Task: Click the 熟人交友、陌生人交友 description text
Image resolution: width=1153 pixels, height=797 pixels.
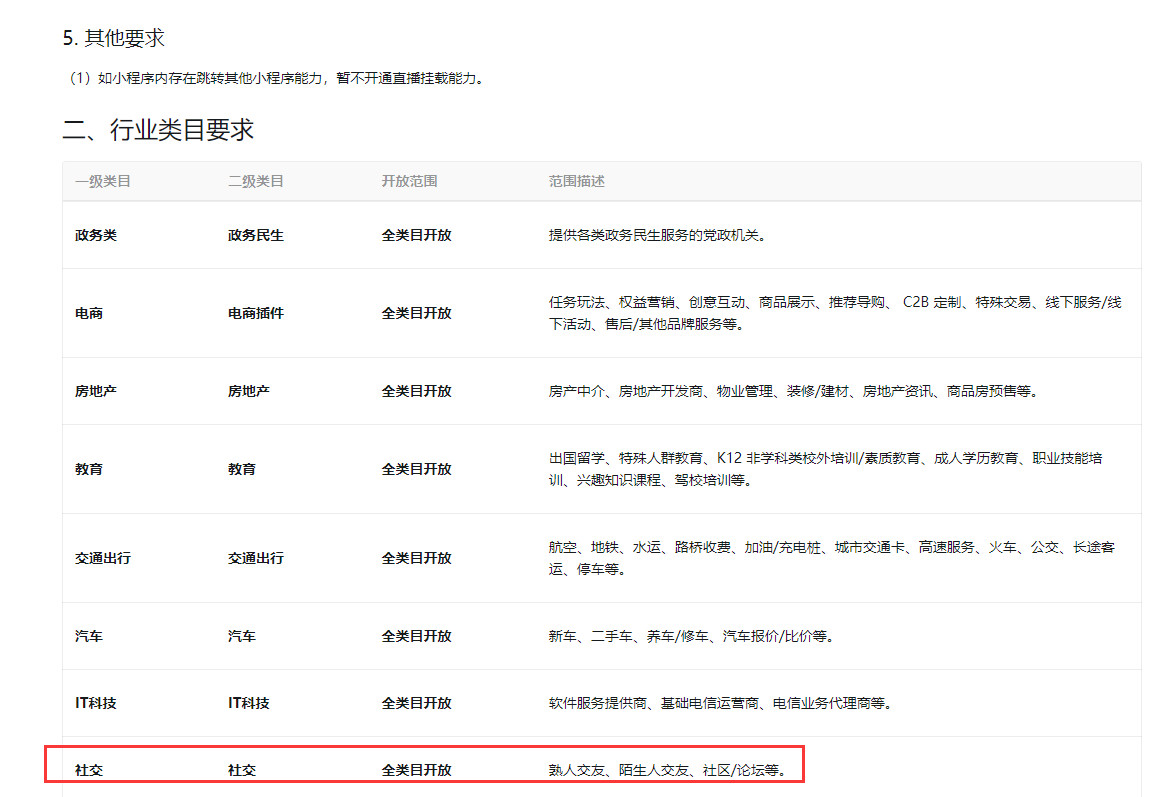Action: (x=667, y=770)
